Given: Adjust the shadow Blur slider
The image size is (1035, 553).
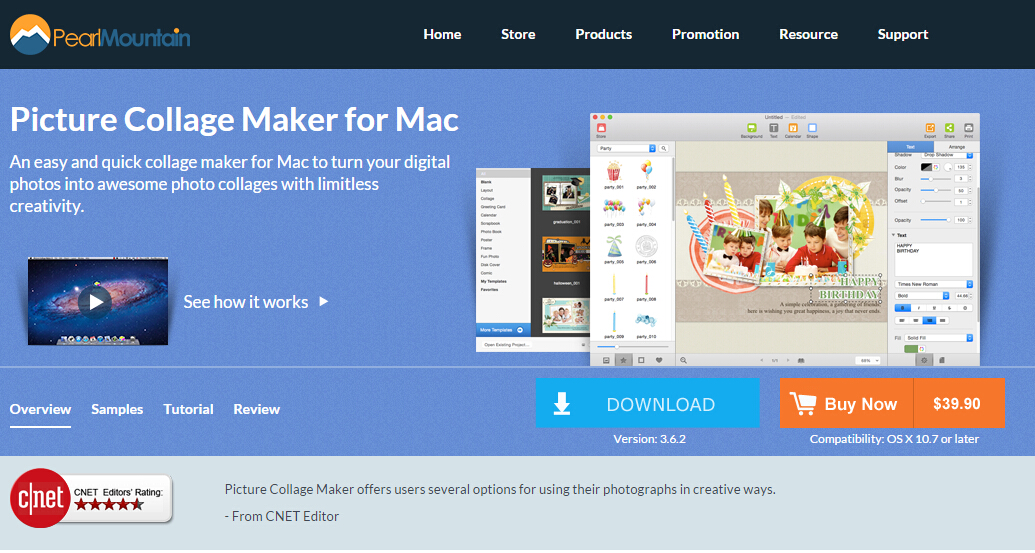Looking at the screenshot, I should [935, 179].
